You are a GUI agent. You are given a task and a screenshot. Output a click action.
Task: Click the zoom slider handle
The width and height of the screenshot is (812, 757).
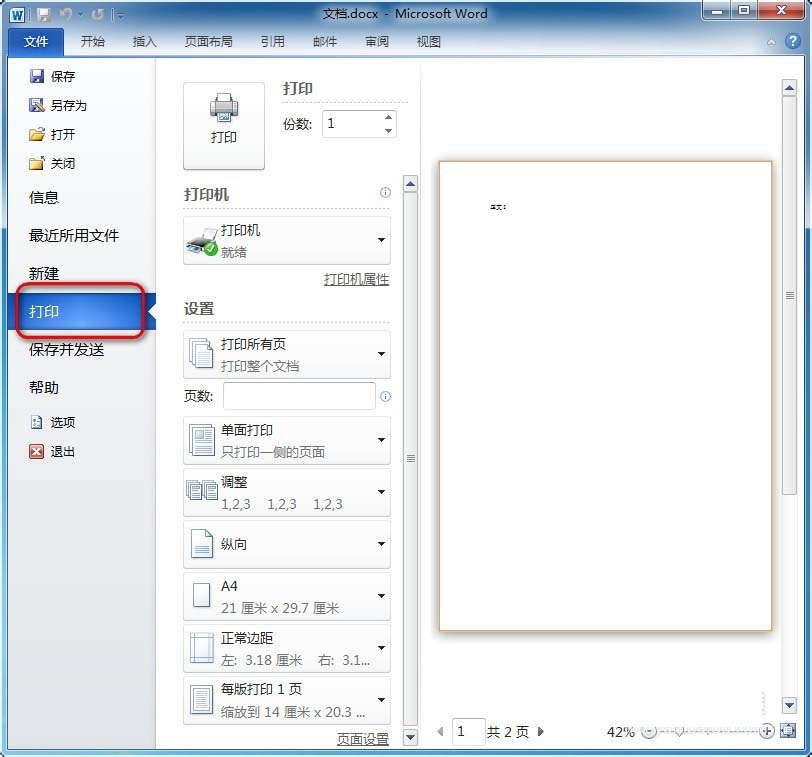tap(679, 732)
